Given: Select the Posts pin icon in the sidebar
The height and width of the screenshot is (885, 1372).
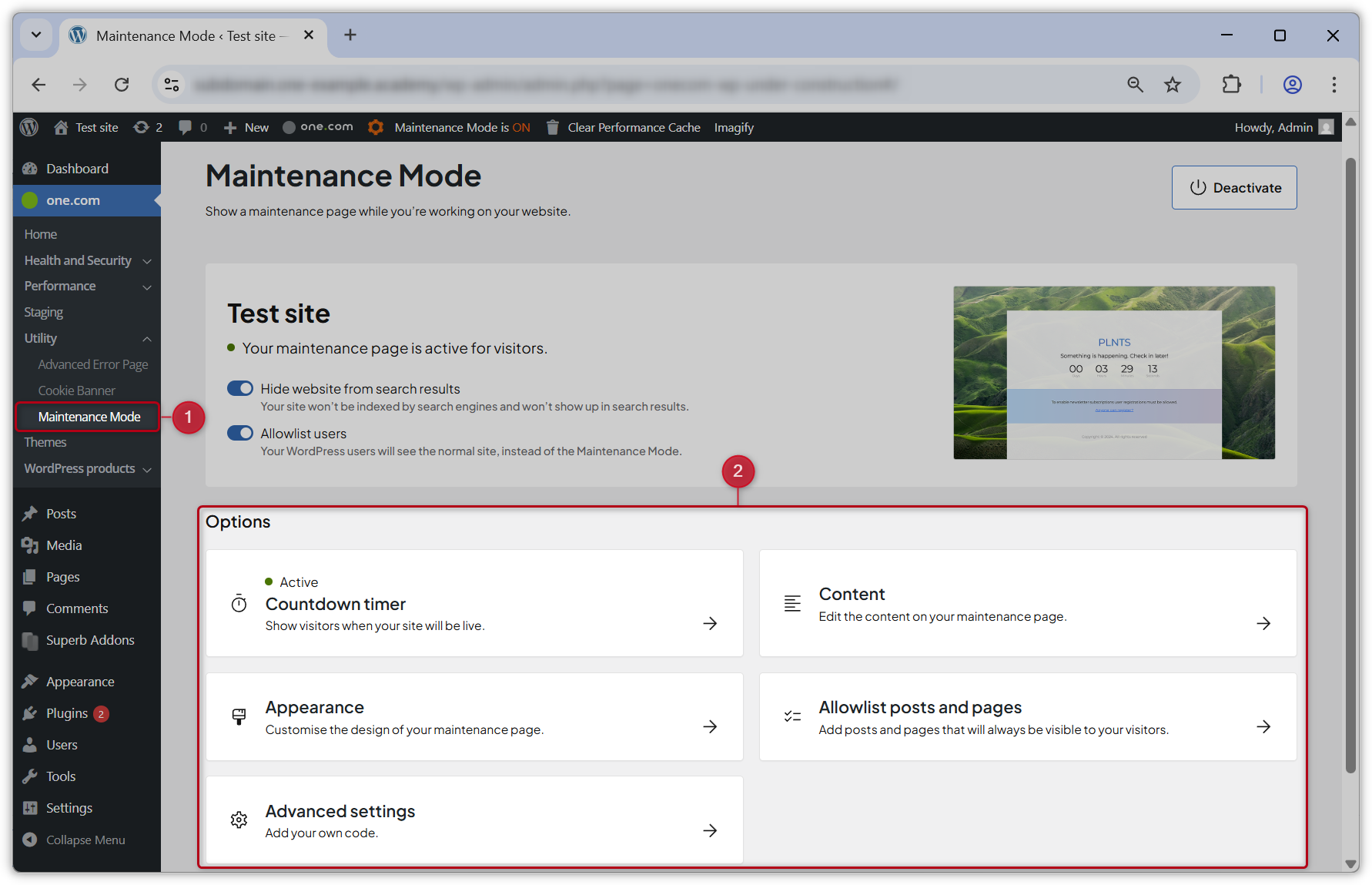Looking at the screenshot, I should click(x=30, y=513).
